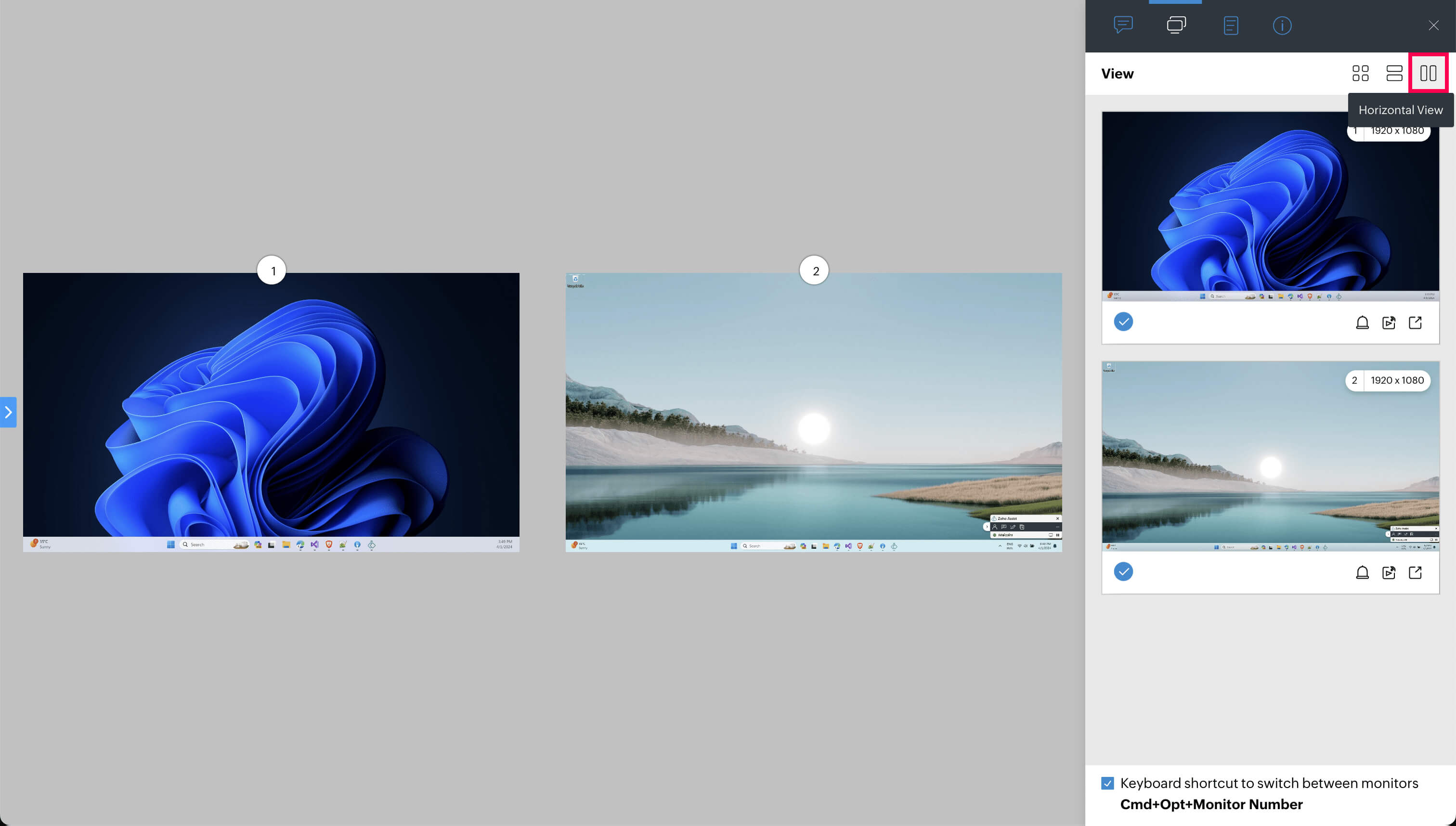This screenshot has height=826, width=1456.
Task: Switch to vertical stacked view layout
Action: click(x=1394, y=73)
